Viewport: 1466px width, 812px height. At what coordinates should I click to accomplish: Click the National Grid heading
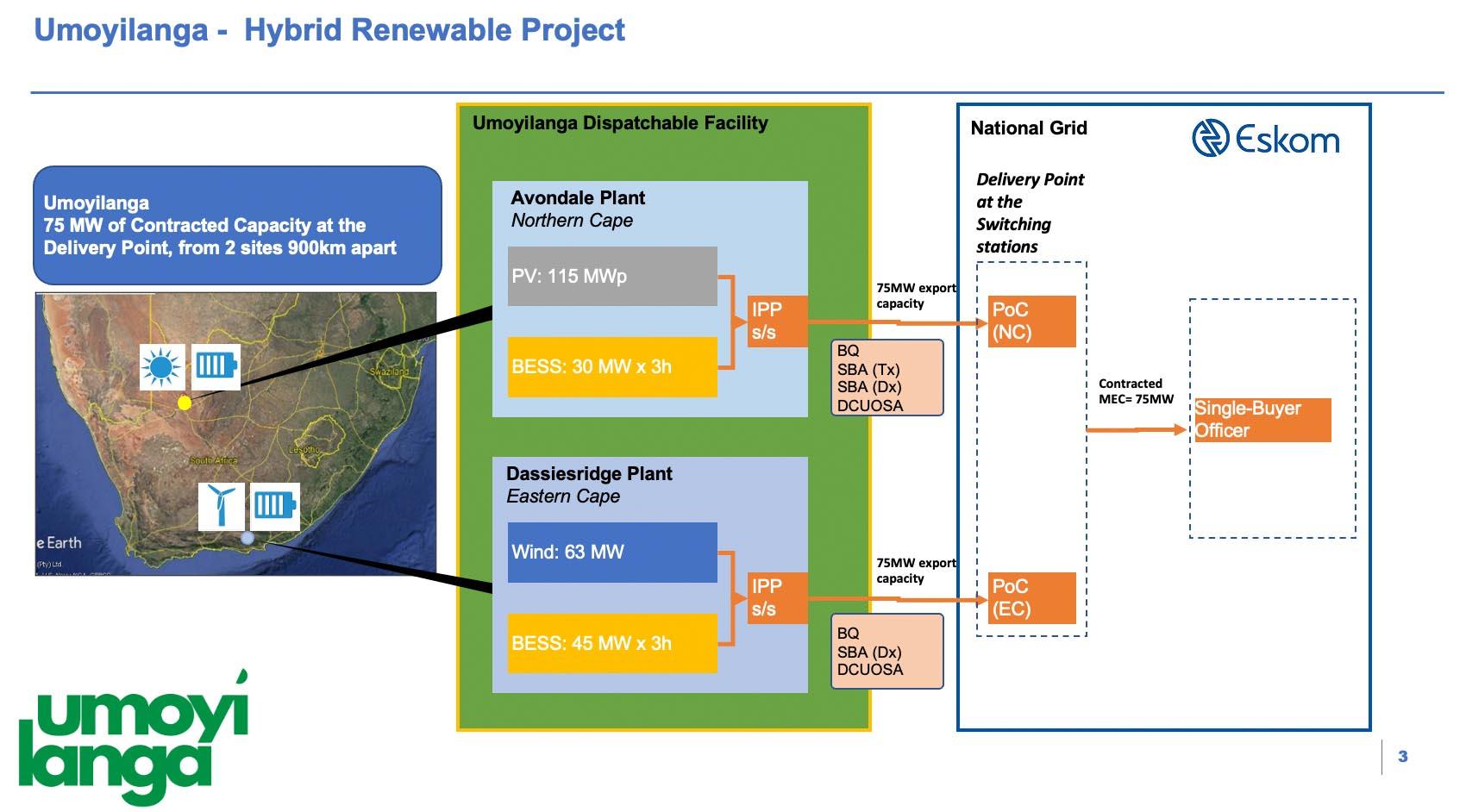click(x=1029, y=128)
